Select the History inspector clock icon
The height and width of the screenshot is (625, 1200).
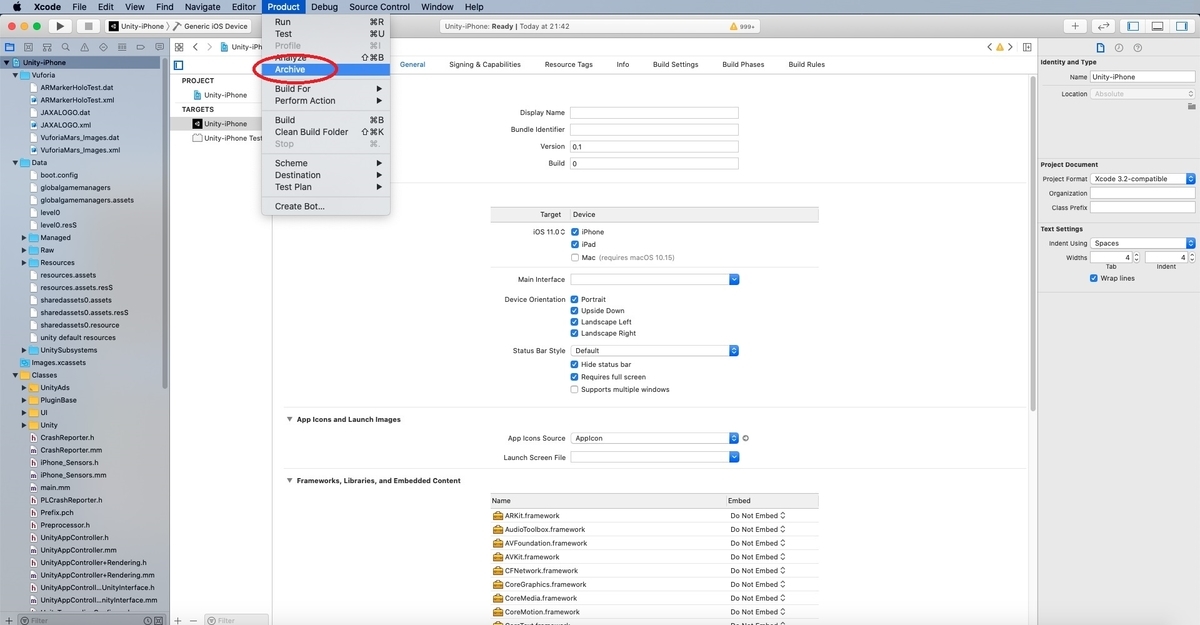[1119, 47]
